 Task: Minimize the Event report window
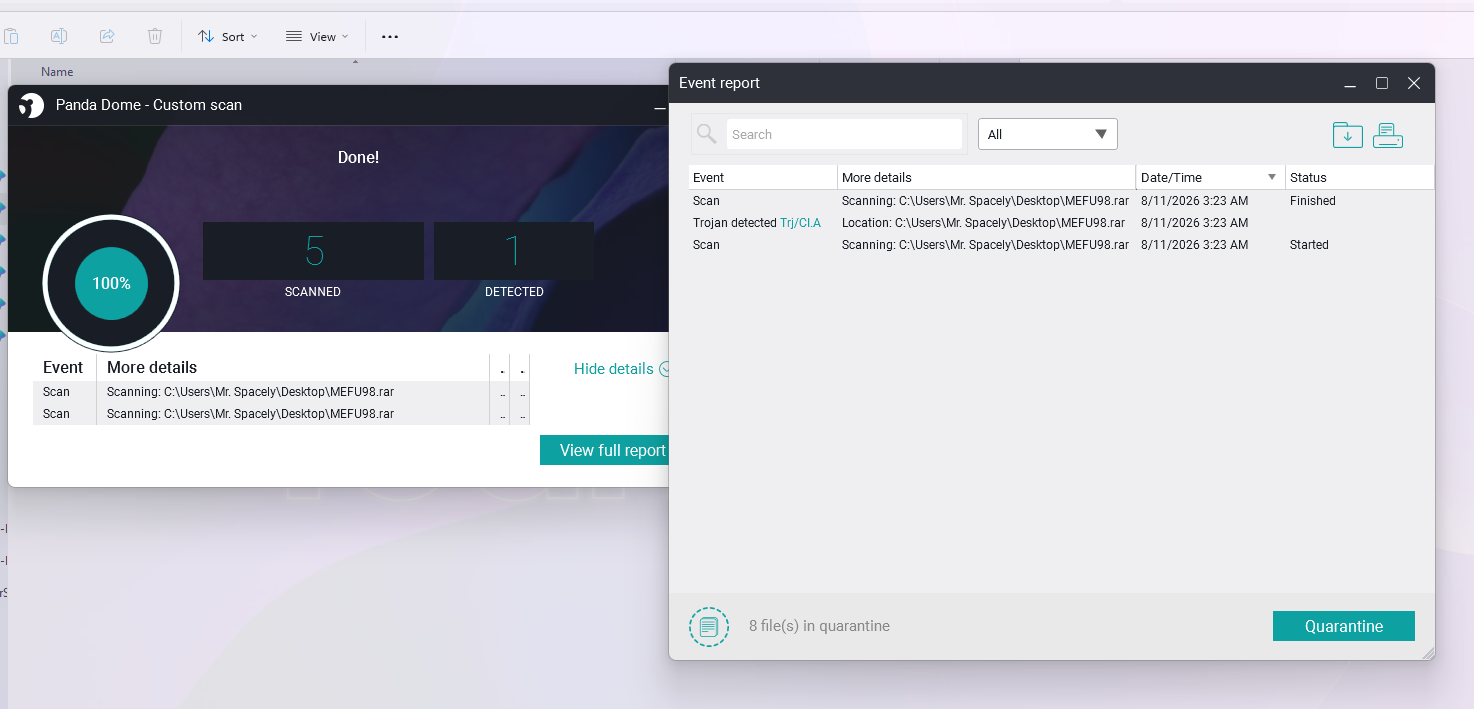[x=1350, y=84]
